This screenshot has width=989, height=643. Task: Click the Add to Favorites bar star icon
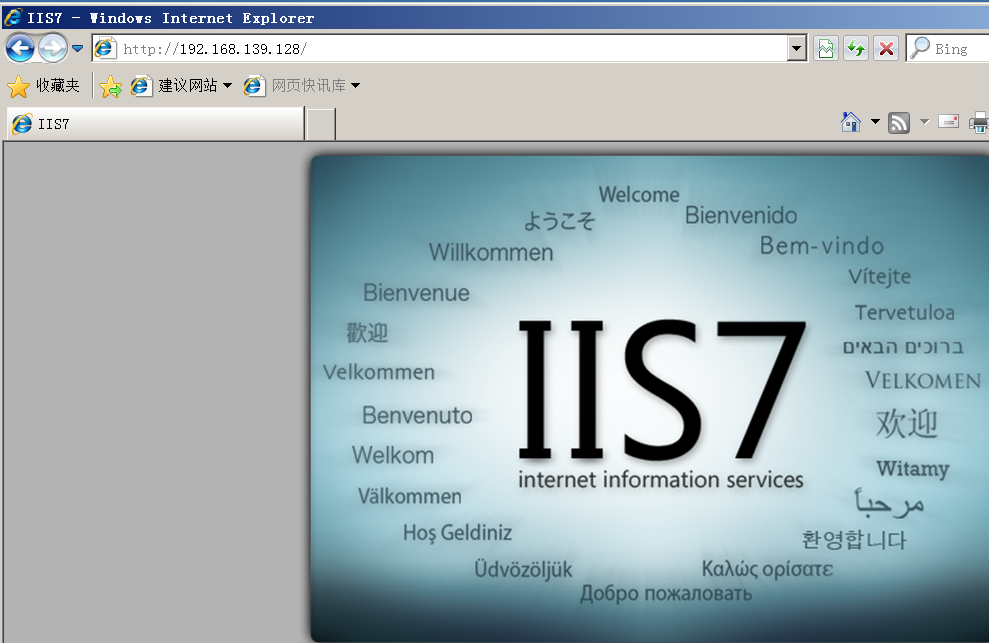point(110,86)
